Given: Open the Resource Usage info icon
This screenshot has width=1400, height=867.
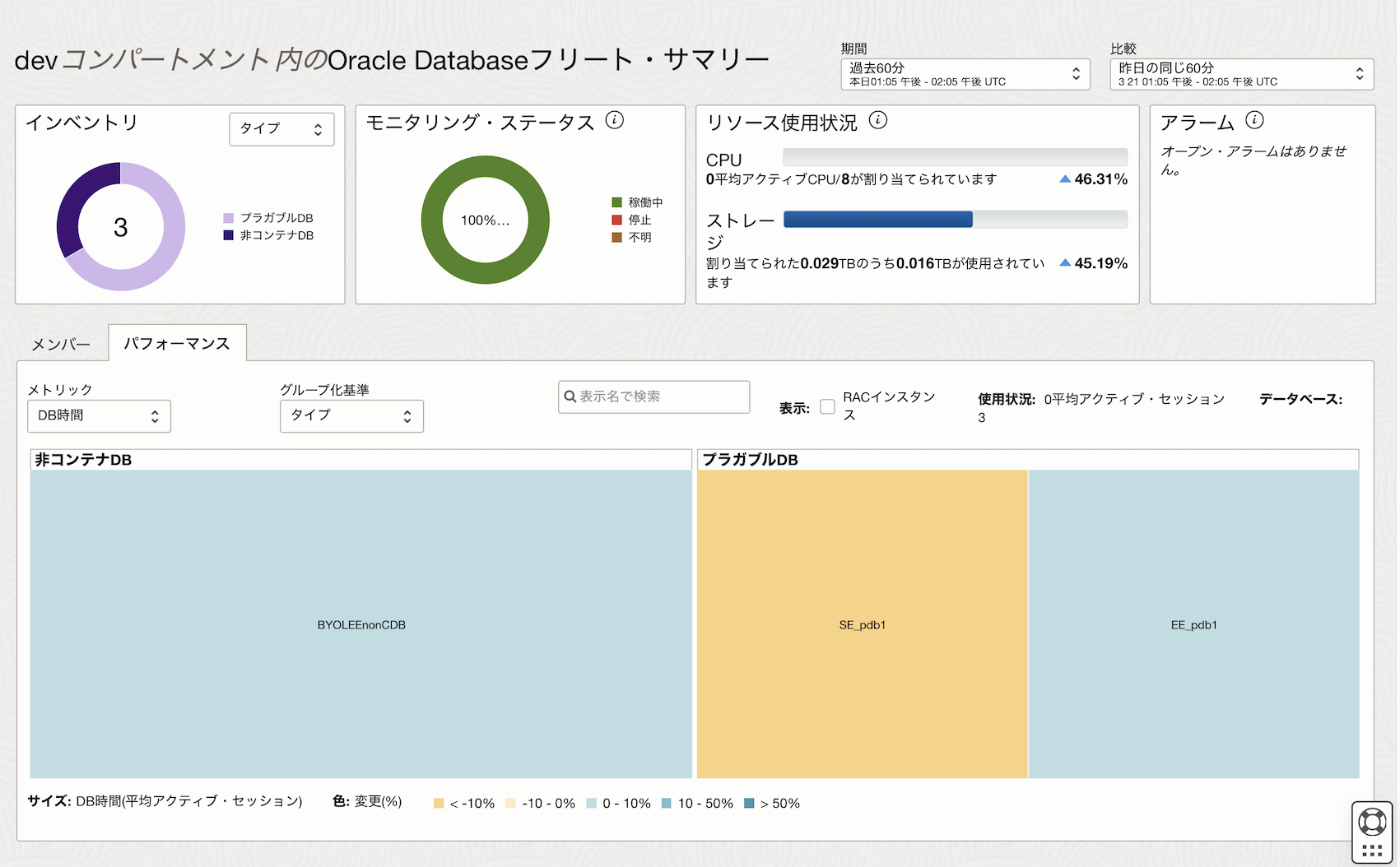Looking at the screenshot, I should click(x=878, y=120).
